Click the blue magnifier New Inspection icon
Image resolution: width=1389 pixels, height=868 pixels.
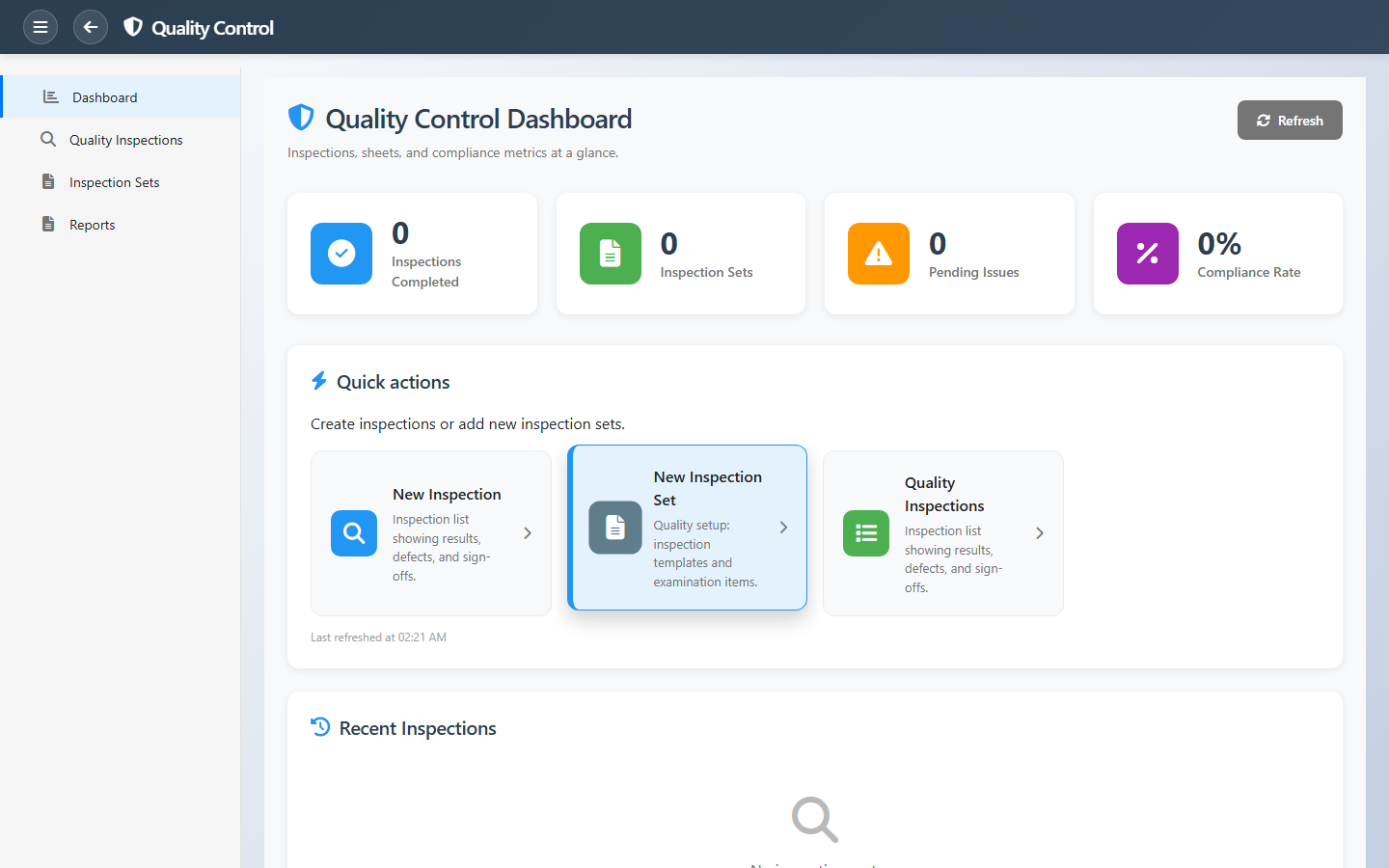point(354,533)
